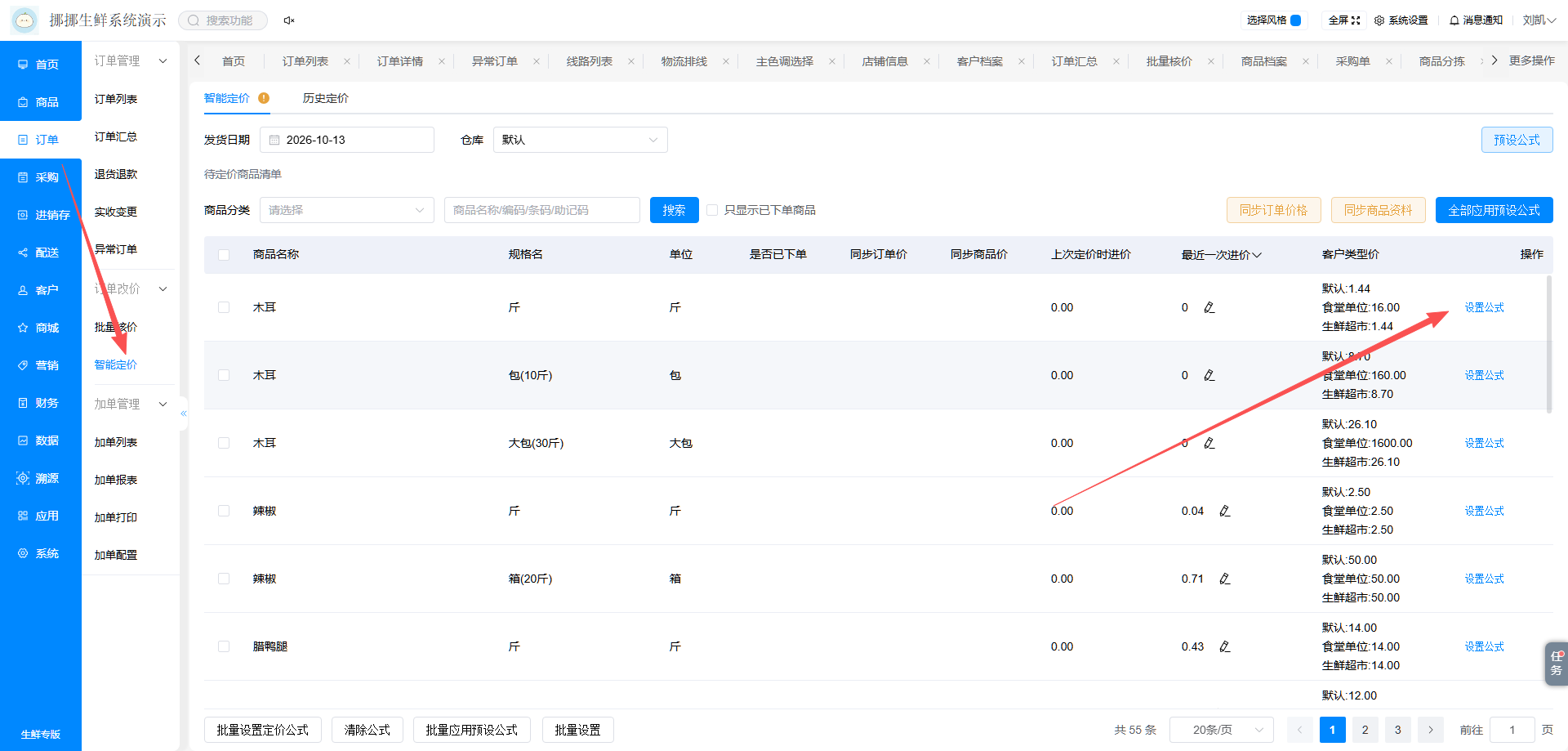Enable 只显示已下单商品 checkbox
The width and height of the screenshot is (1568, 751).
(712, 210)
